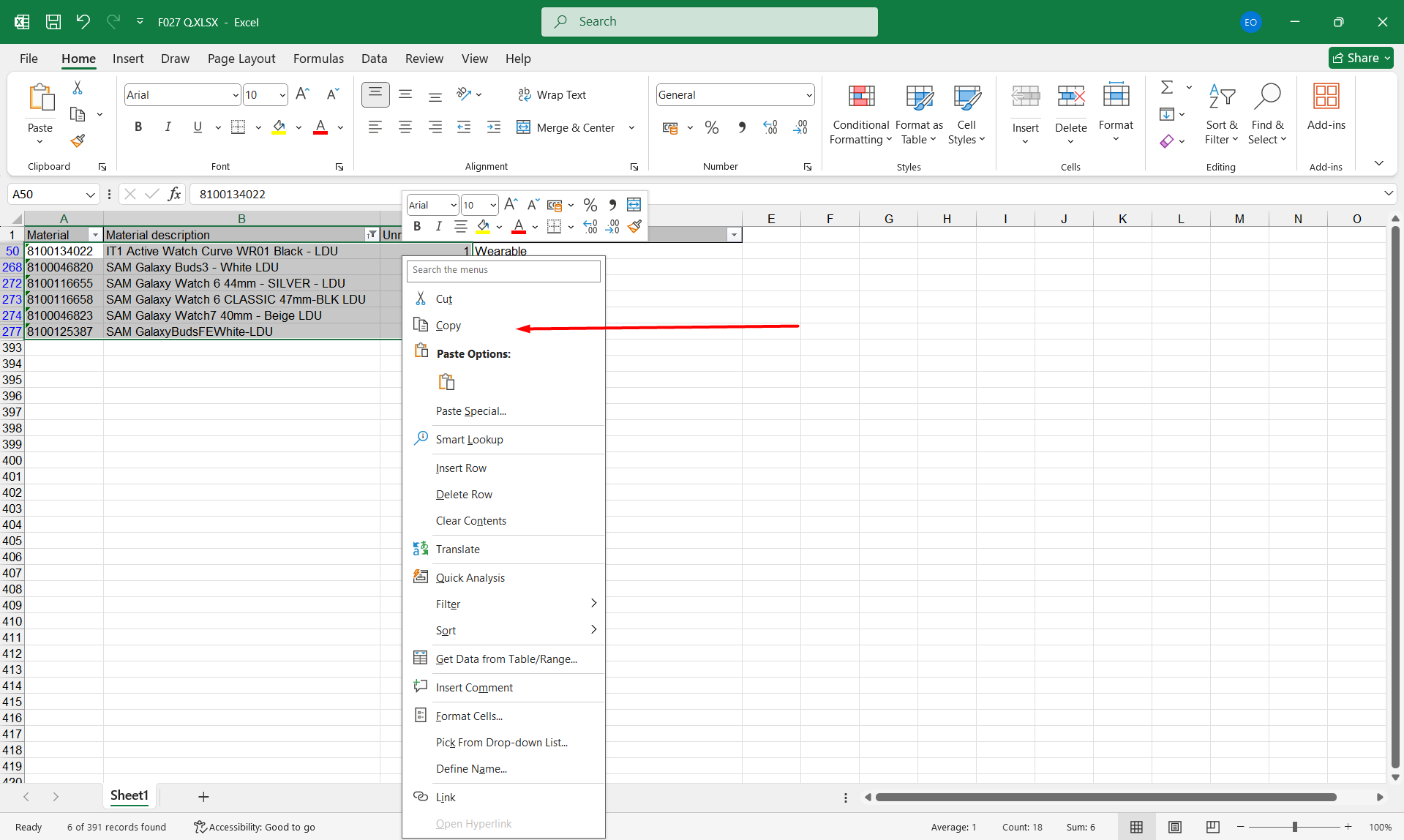Click the Search the menus input field
The width and height of the screenshot is (1404, 840).
point(503,270)
